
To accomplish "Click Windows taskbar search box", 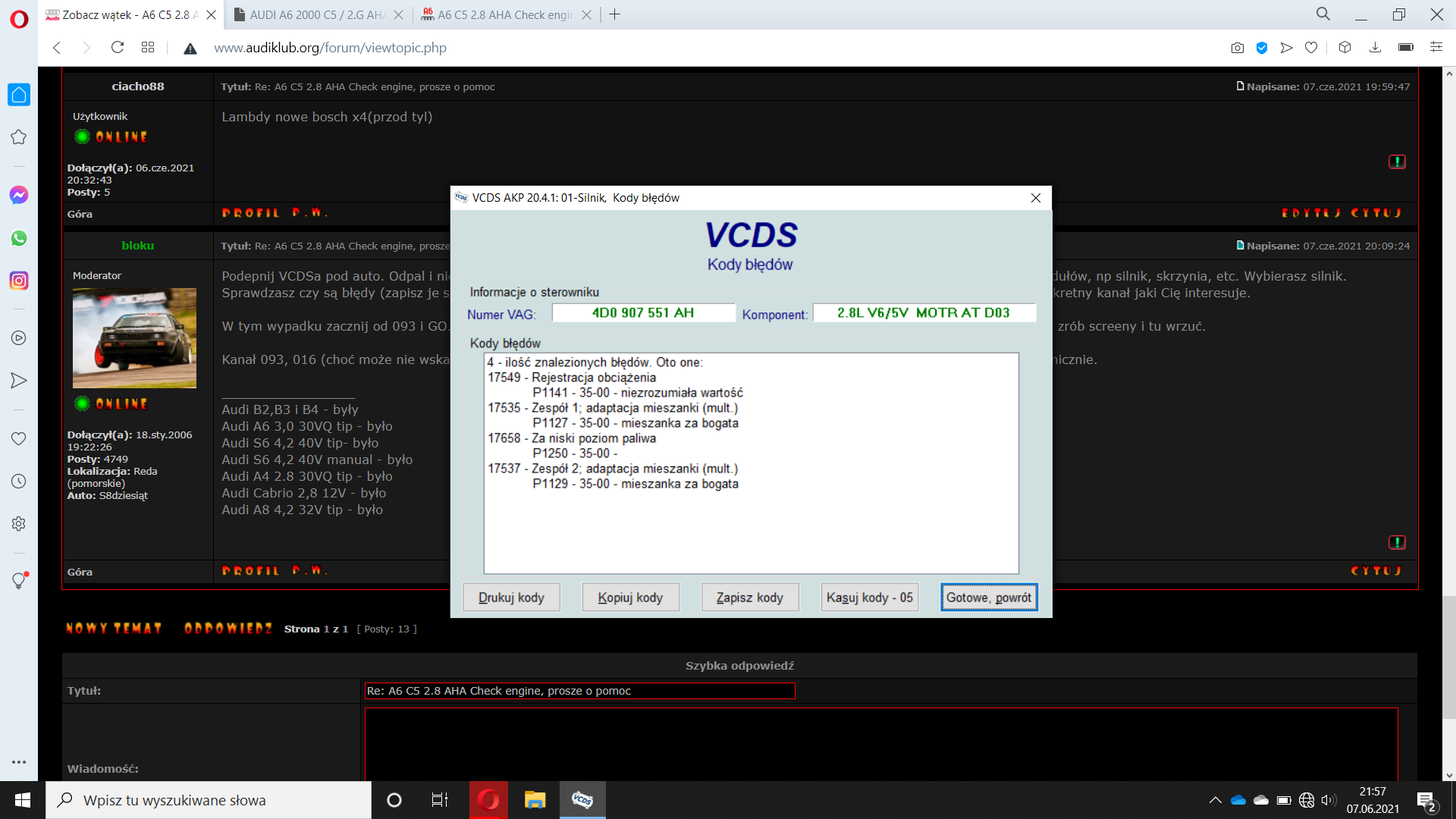I will click(x=209, y=800).
